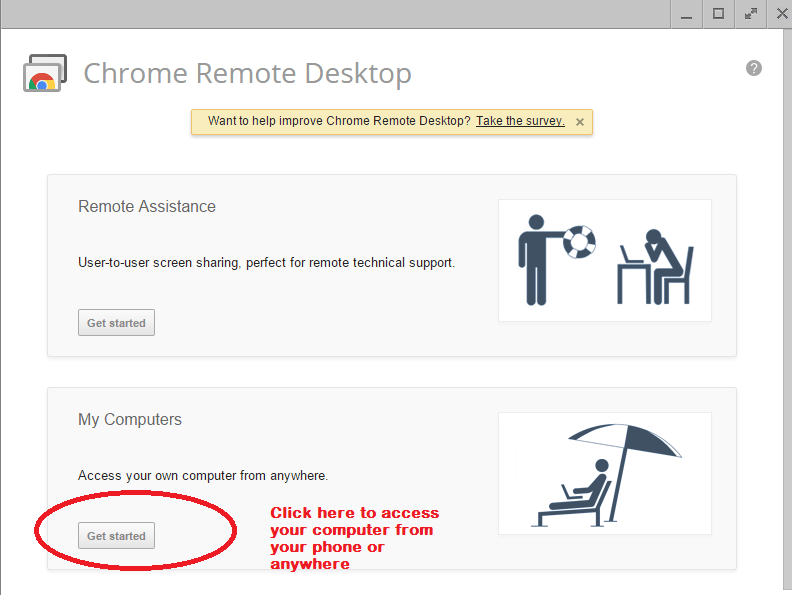Click Get started under My Computers

(x=116, y=535)
